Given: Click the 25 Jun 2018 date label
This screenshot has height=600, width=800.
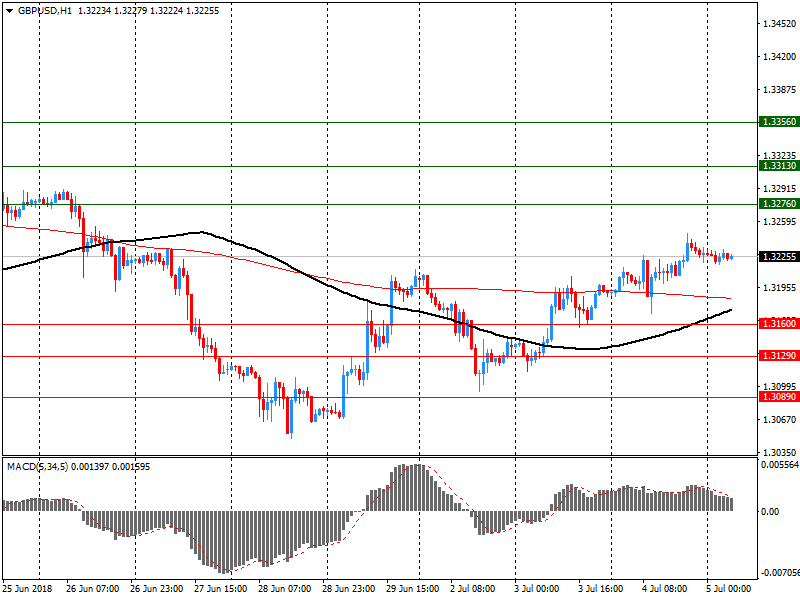Looking at the screenshot, I should pos(27,589).
